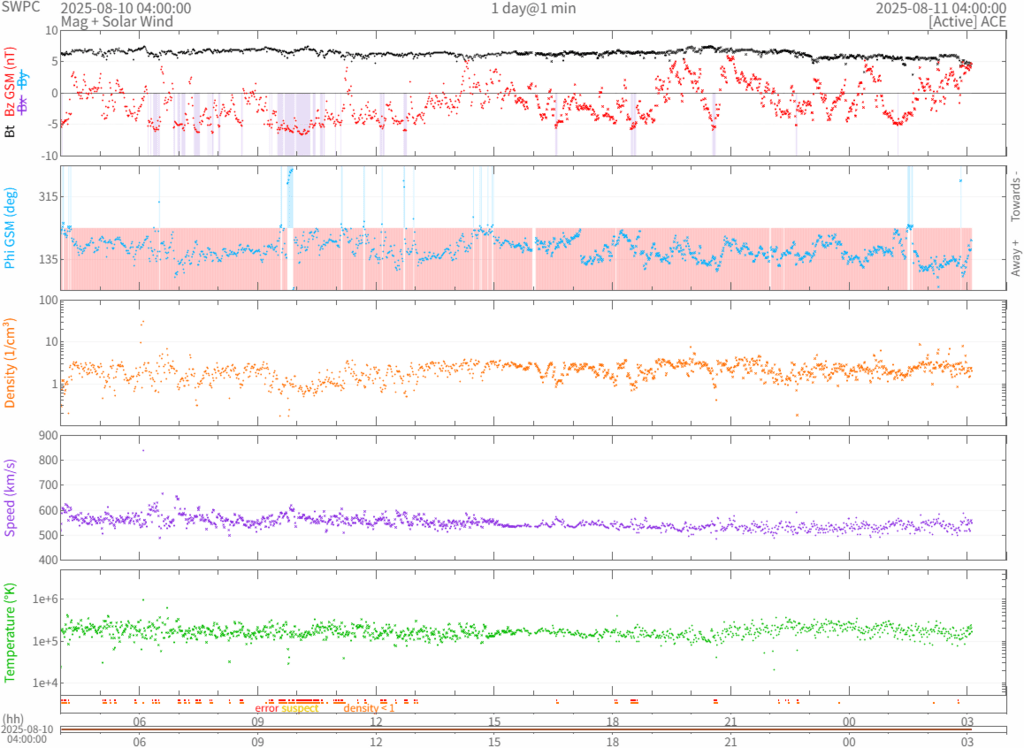Toggle the black Bt series label
Image resolution: width=1024 pixels, height=748 pixels.
[x=10, y=130]
